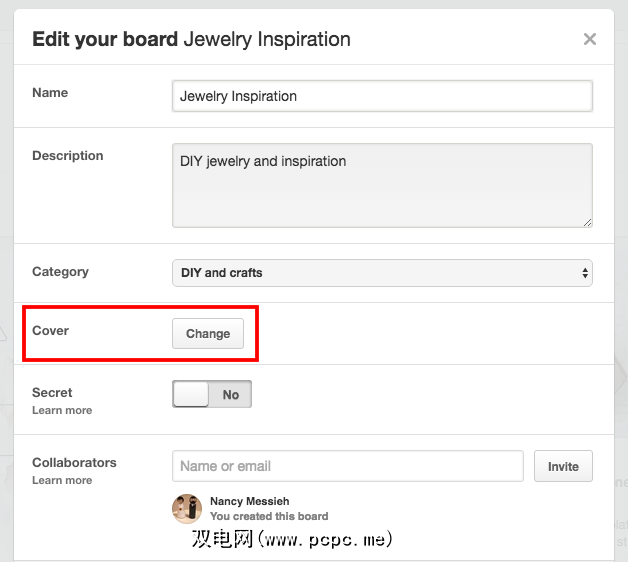The image size is (628, 562).
Task: Close the Edit your board dialog
Action: [590, 40]
